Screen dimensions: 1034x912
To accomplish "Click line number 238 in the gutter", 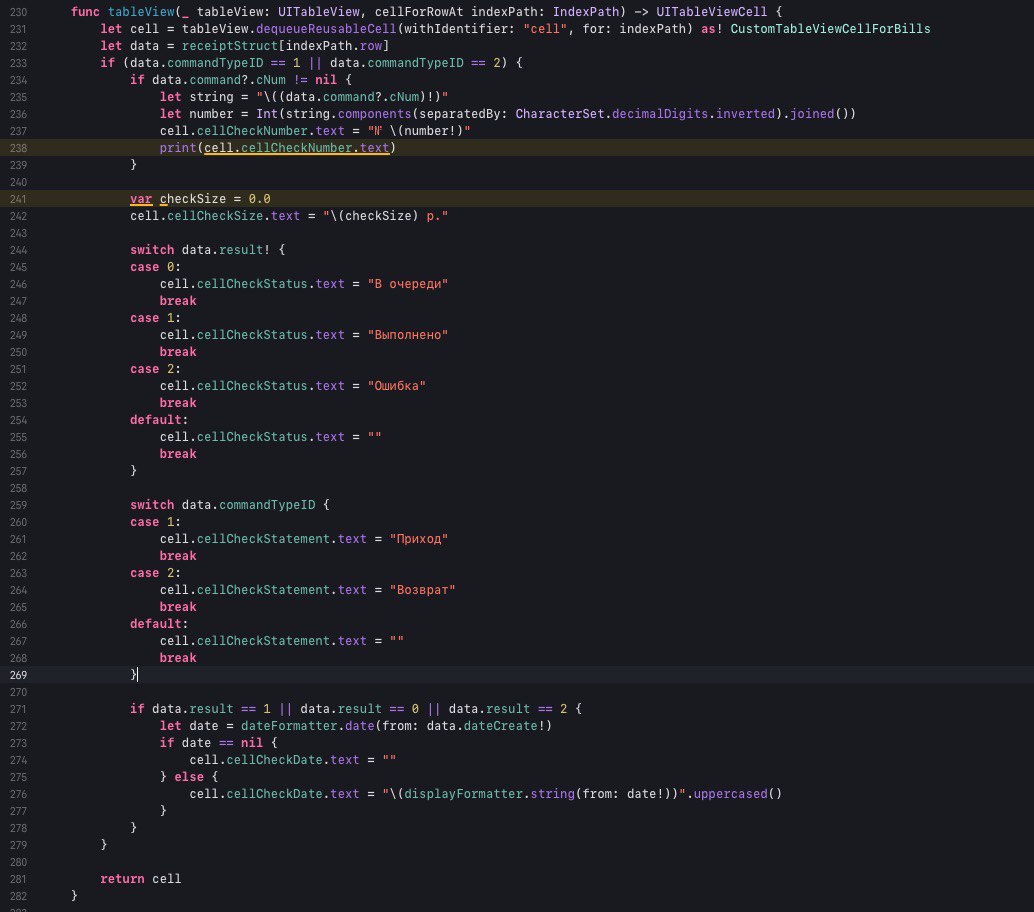I will pos(18,148).
